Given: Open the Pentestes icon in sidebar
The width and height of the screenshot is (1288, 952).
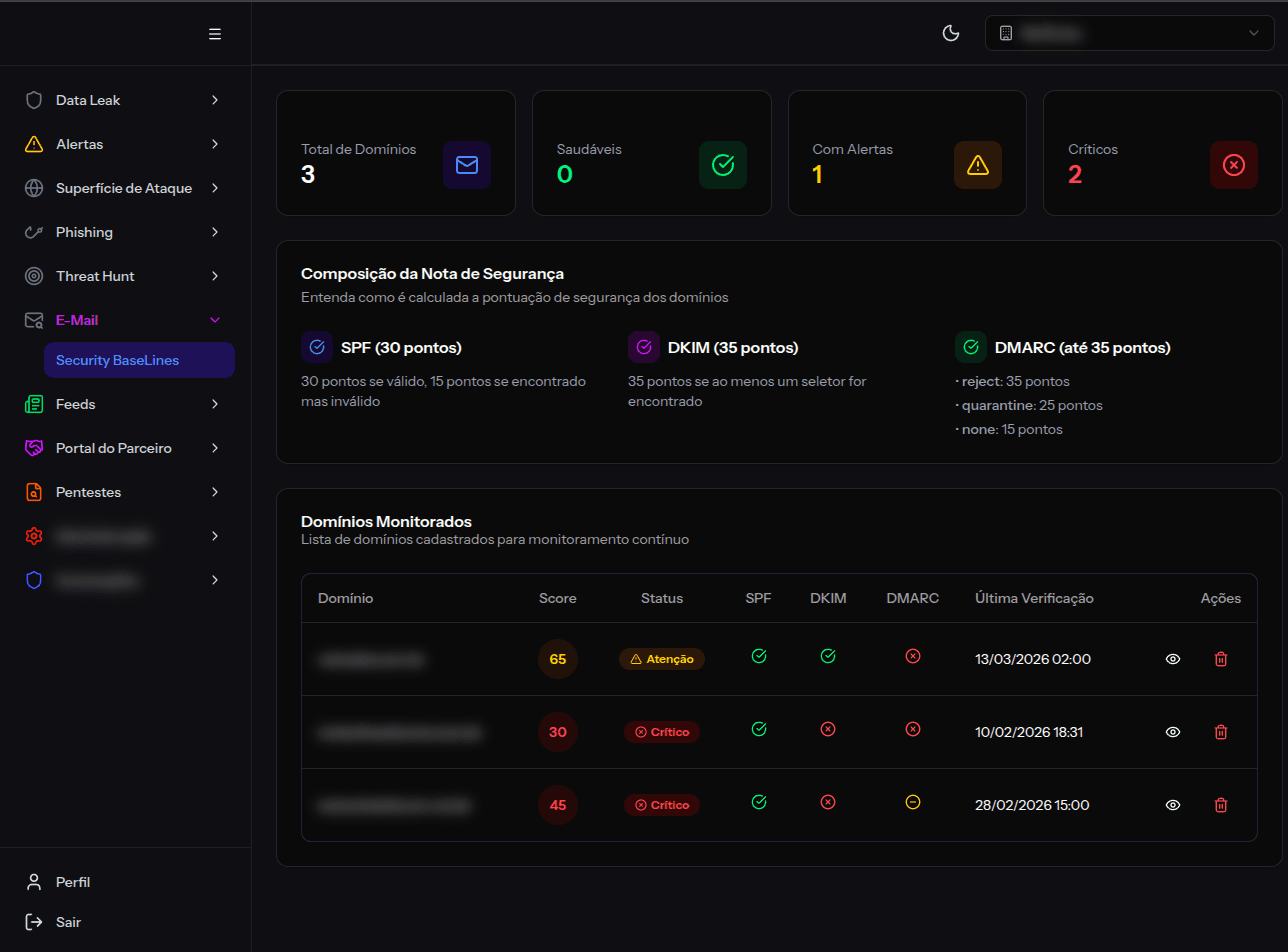Looking at the screenshot, I should click(34, 492).
